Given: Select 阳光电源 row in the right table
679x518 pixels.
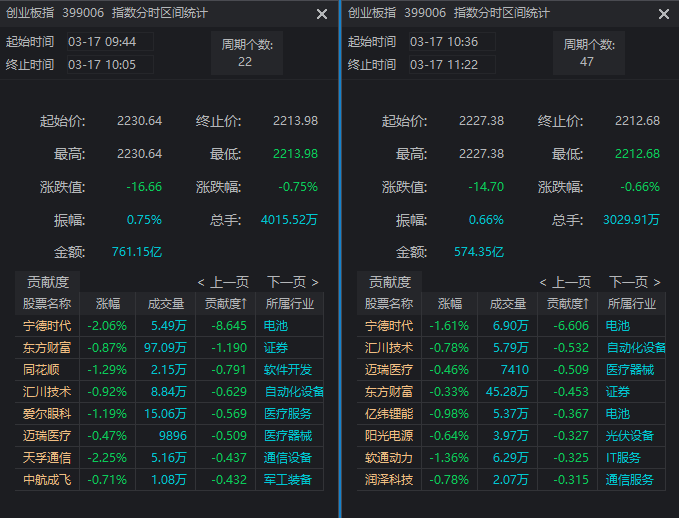Looking at the screenshot, I should [x=389, y=436].
